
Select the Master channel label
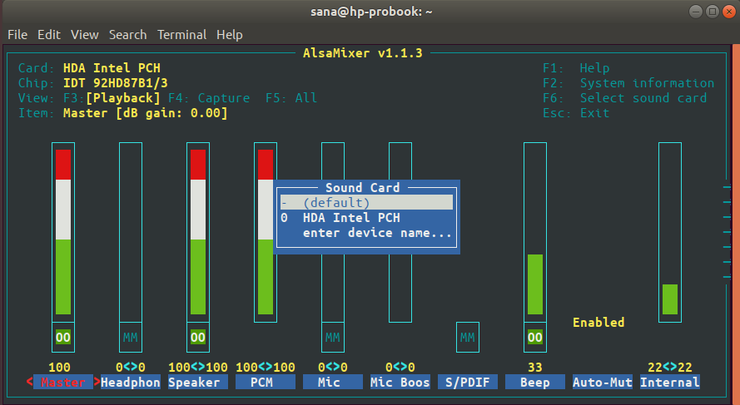[63, 382]
